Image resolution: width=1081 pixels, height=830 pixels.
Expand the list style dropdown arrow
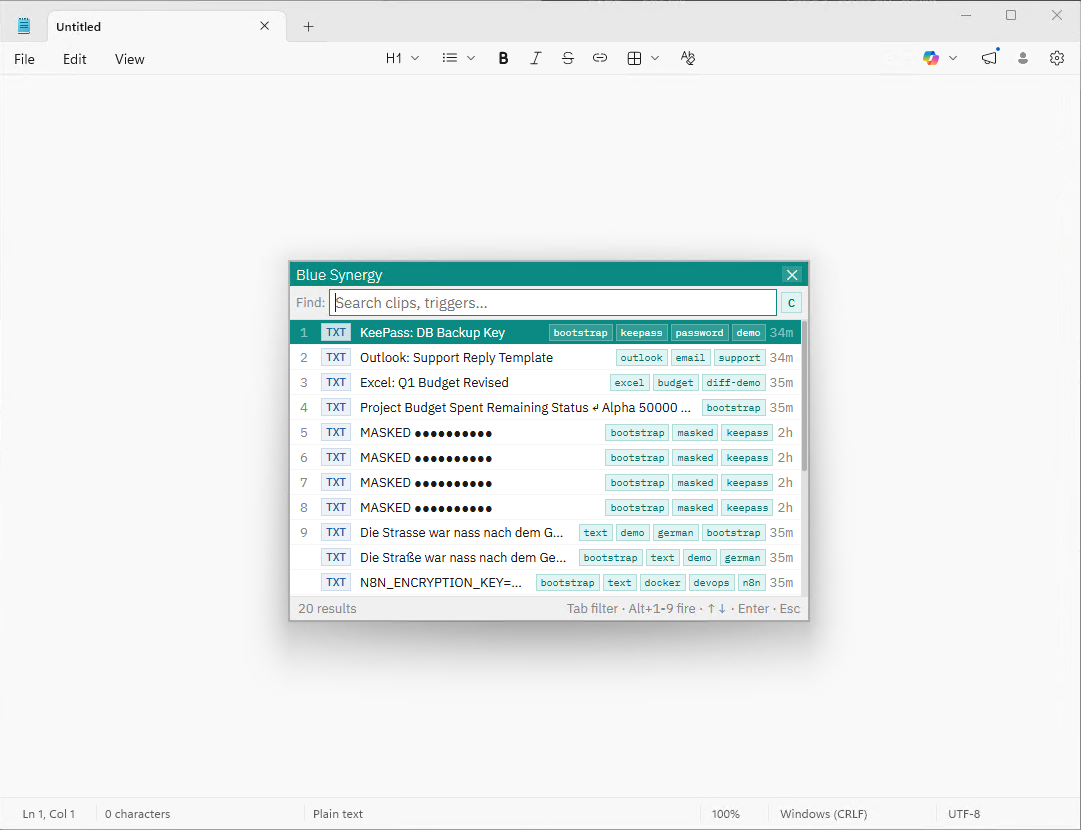click(471, 59)
